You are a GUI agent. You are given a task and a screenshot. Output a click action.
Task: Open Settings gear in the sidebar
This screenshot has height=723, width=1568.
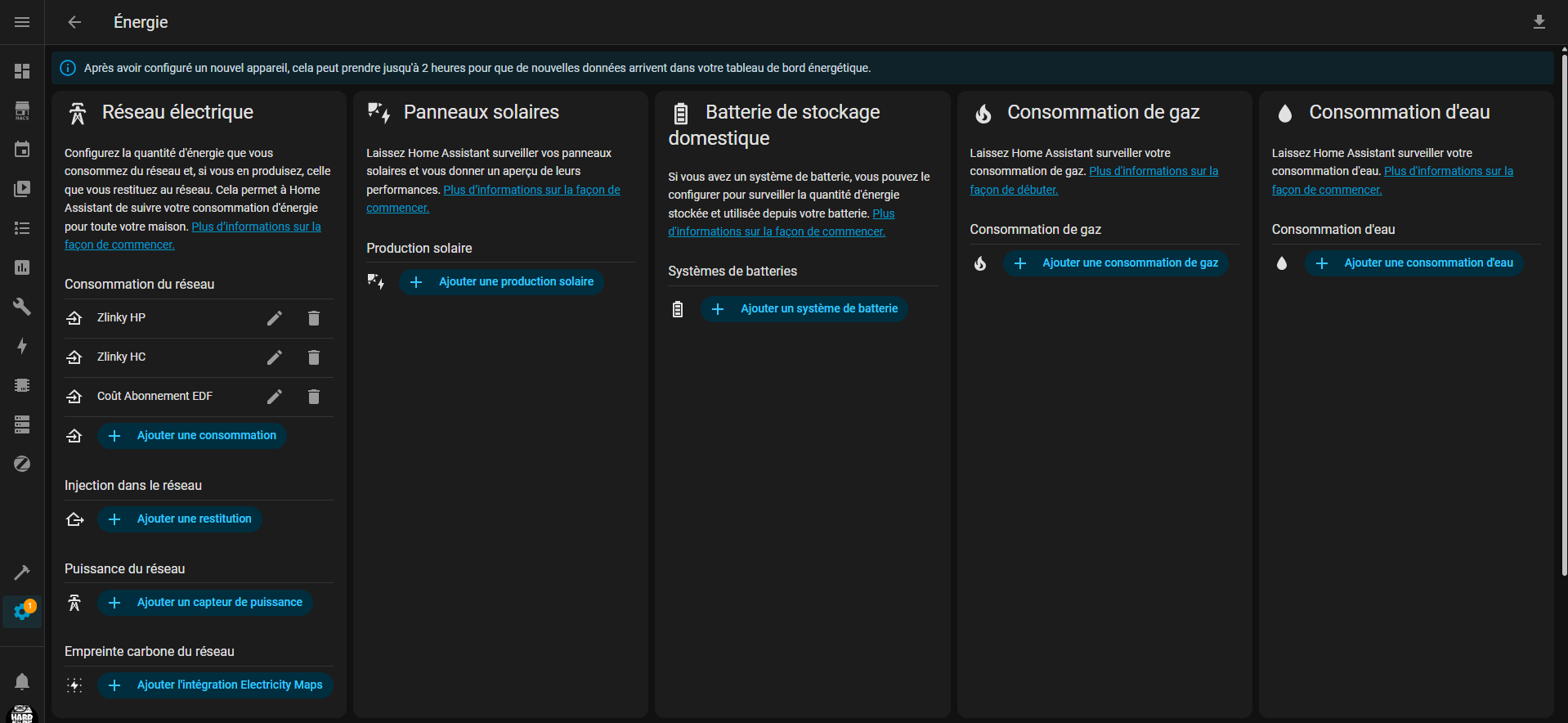click(x=22, y=612)
